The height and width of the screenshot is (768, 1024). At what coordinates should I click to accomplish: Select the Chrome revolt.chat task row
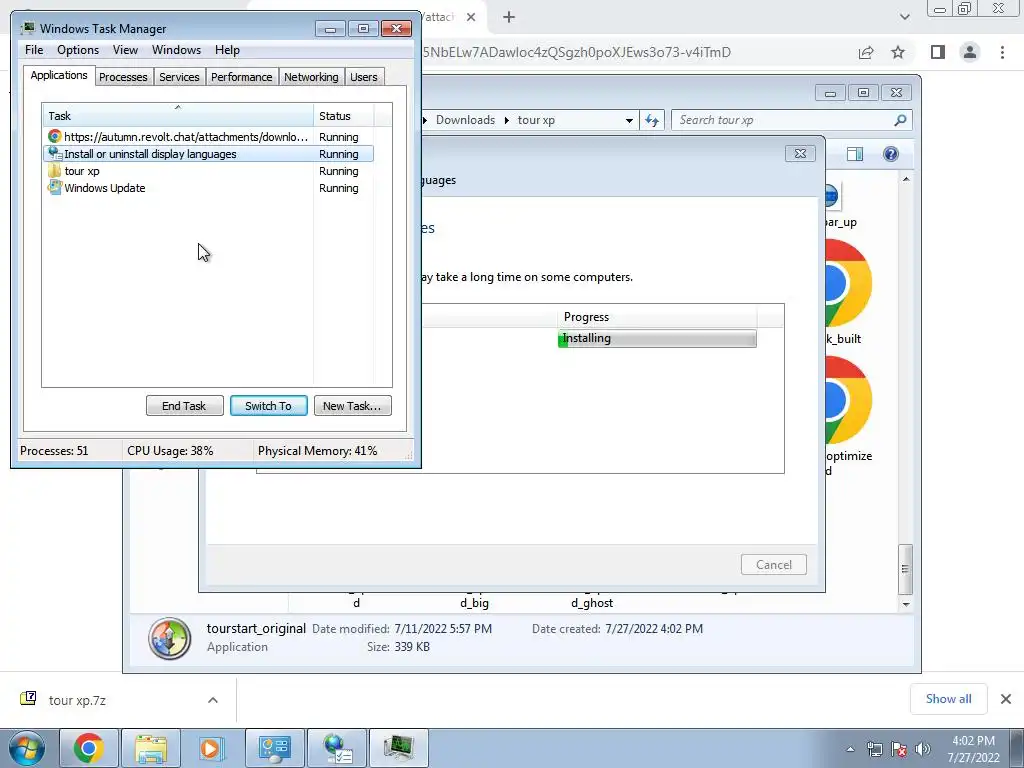[208, 137]
